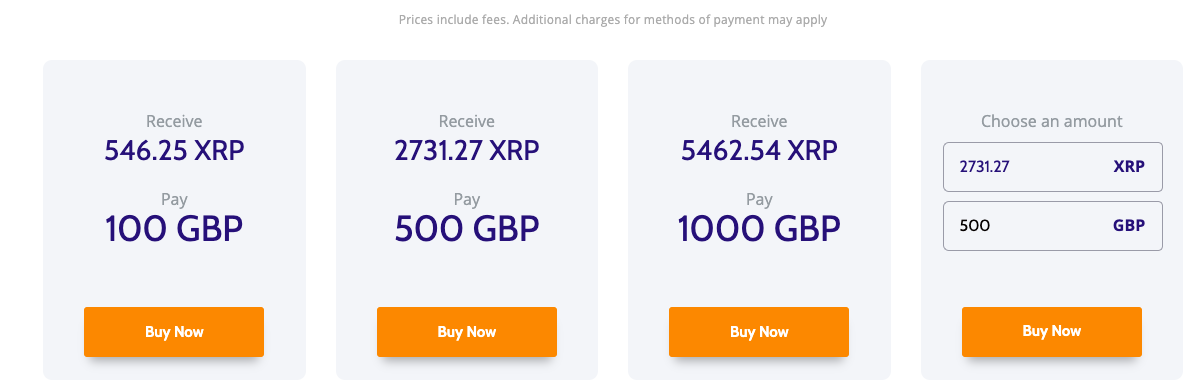Click the GBP currency label in input
The height and width of the screenshot is (390, 1195).
click(x=1129, y=225)
